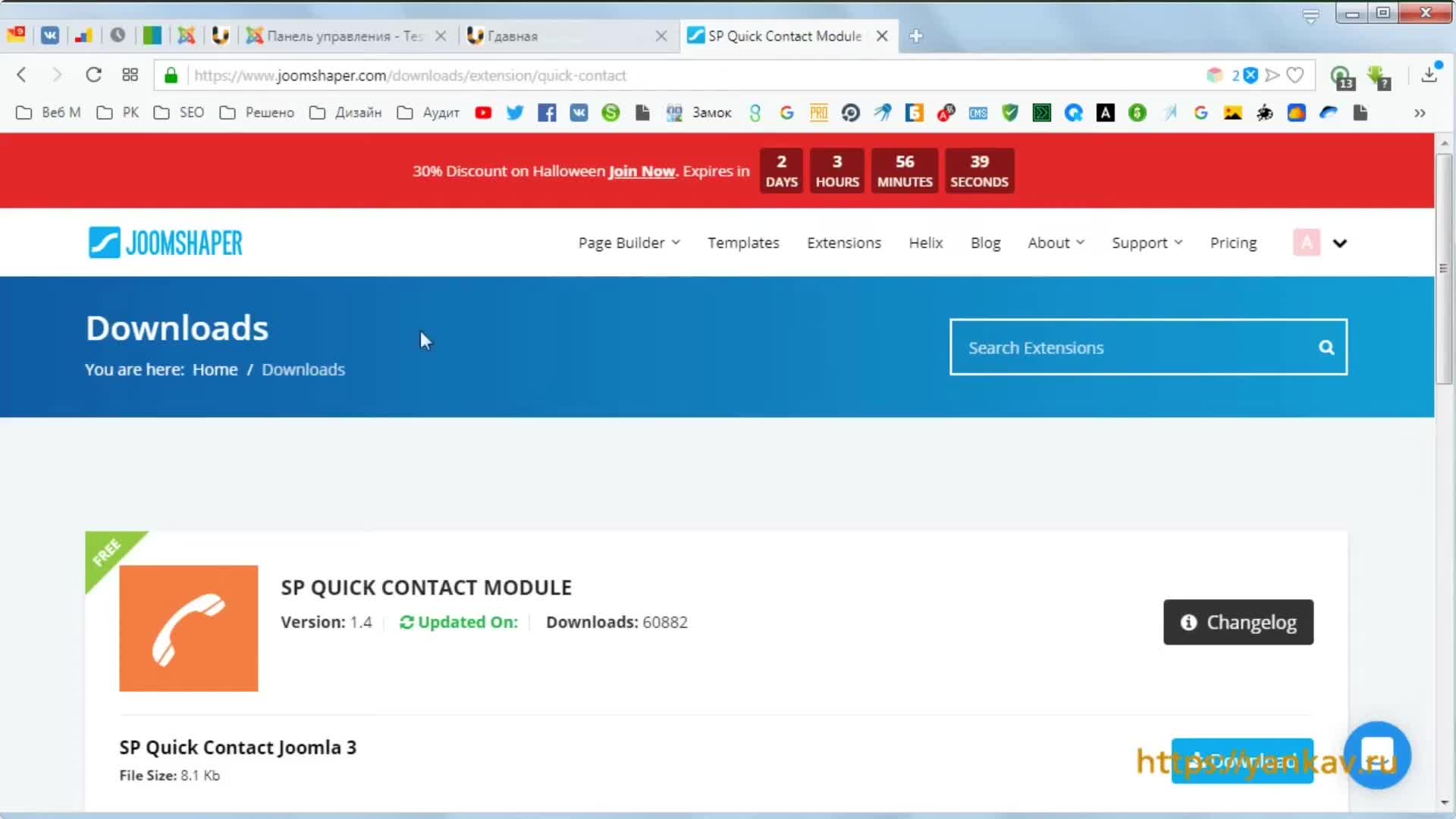Open the live chat bubble widget

[1378, 755]
